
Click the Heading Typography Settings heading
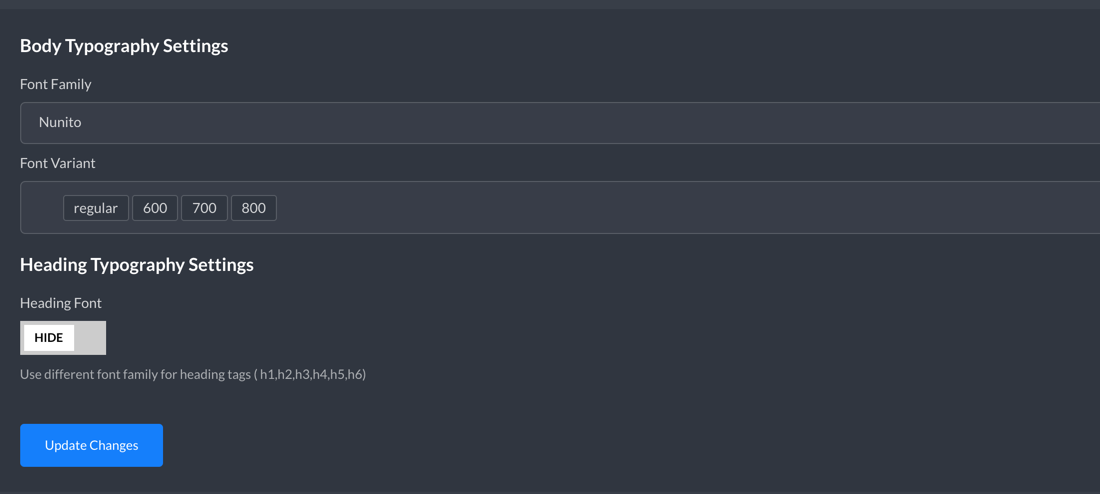click(137, 265)
